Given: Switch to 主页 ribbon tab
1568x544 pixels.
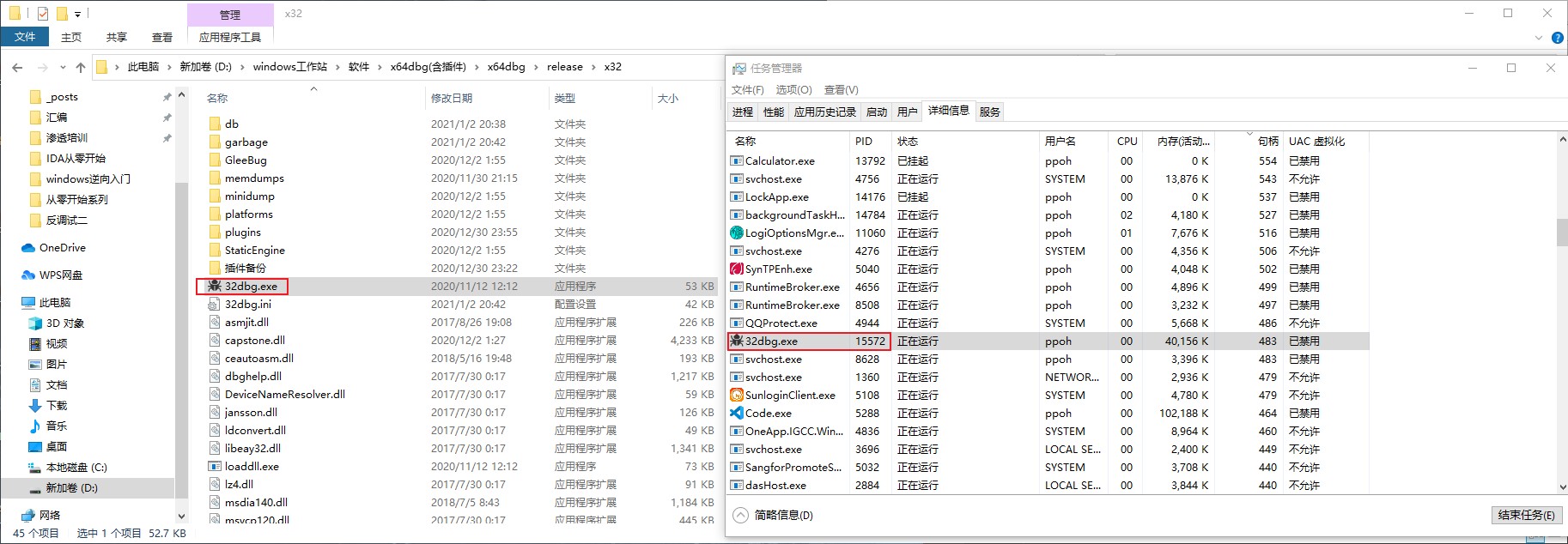Looking at the screenshot, I should point(71,37).
